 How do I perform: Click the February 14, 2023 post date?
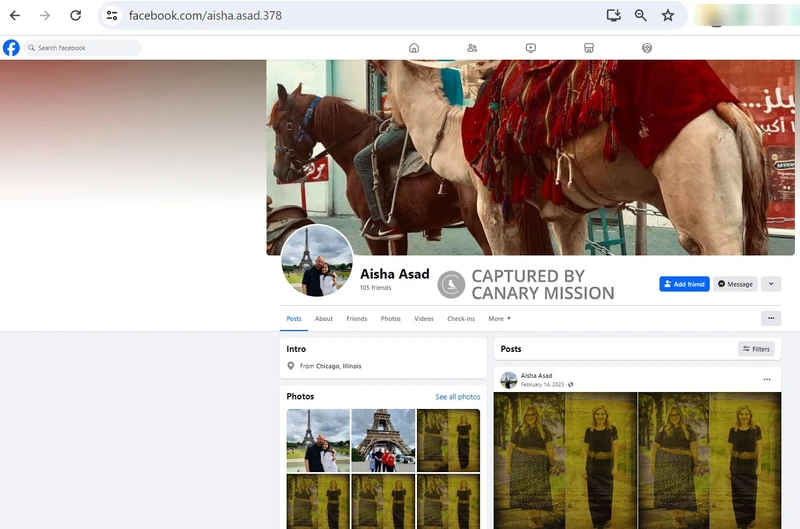(x=542, y=385)
